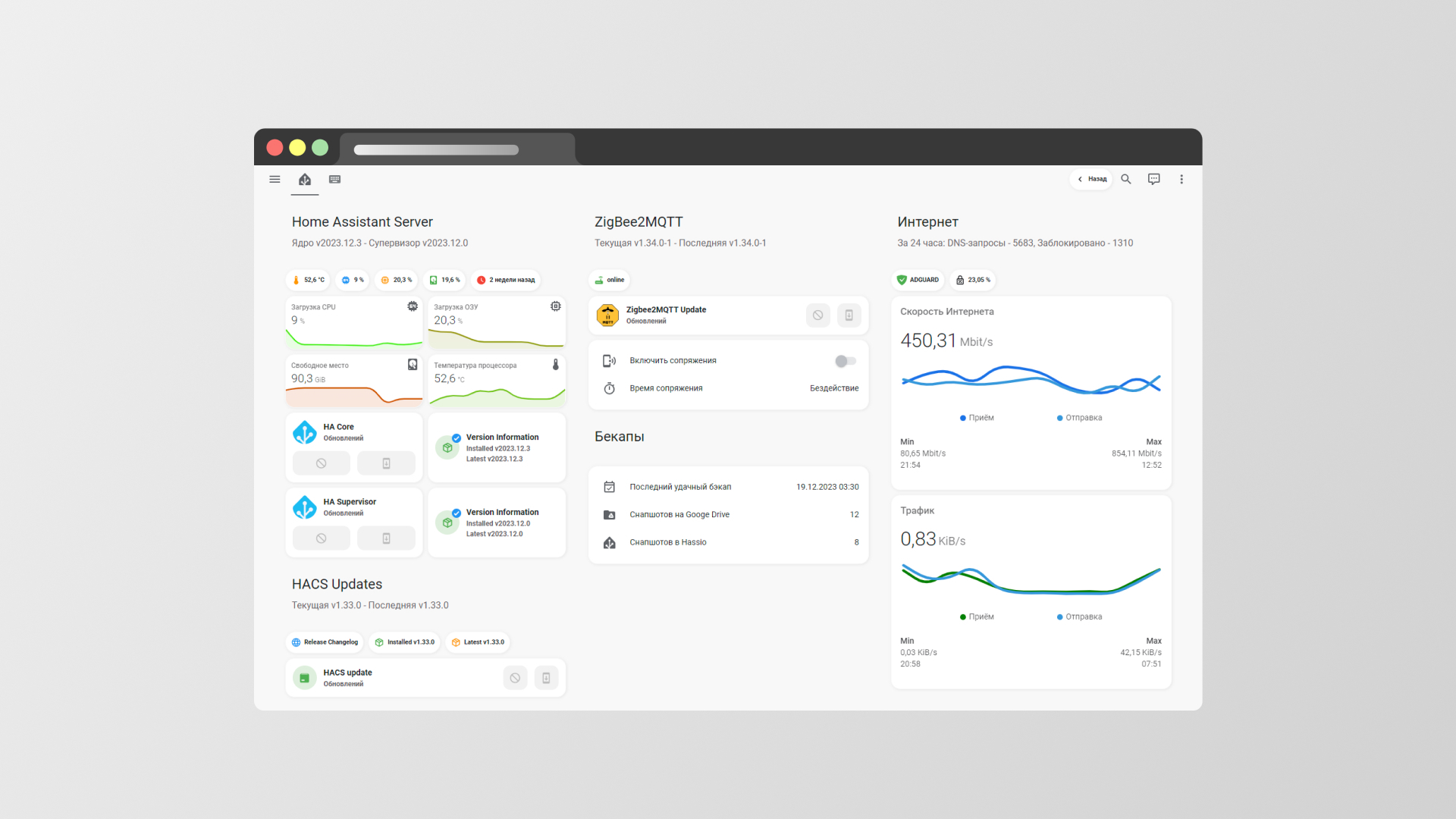The width and height of the screenshot is (1456, 819).
Task: Click the CPU chip icon in Загрузка CPU card
Action: coord(413,306)
